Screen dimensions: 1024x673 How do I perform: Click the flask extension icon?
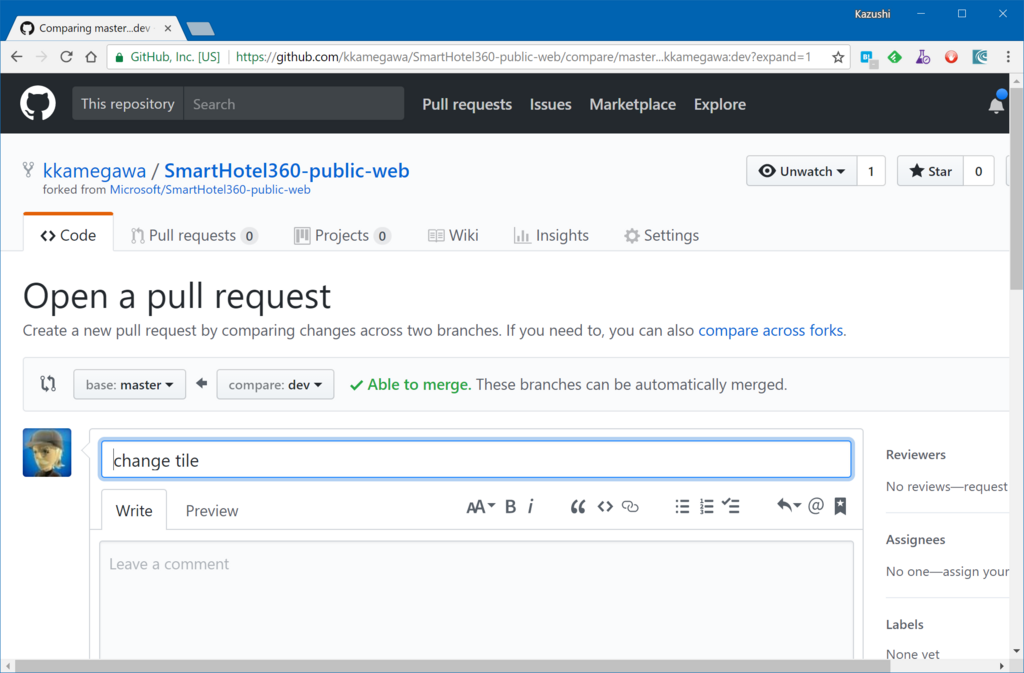coord(923,57)
